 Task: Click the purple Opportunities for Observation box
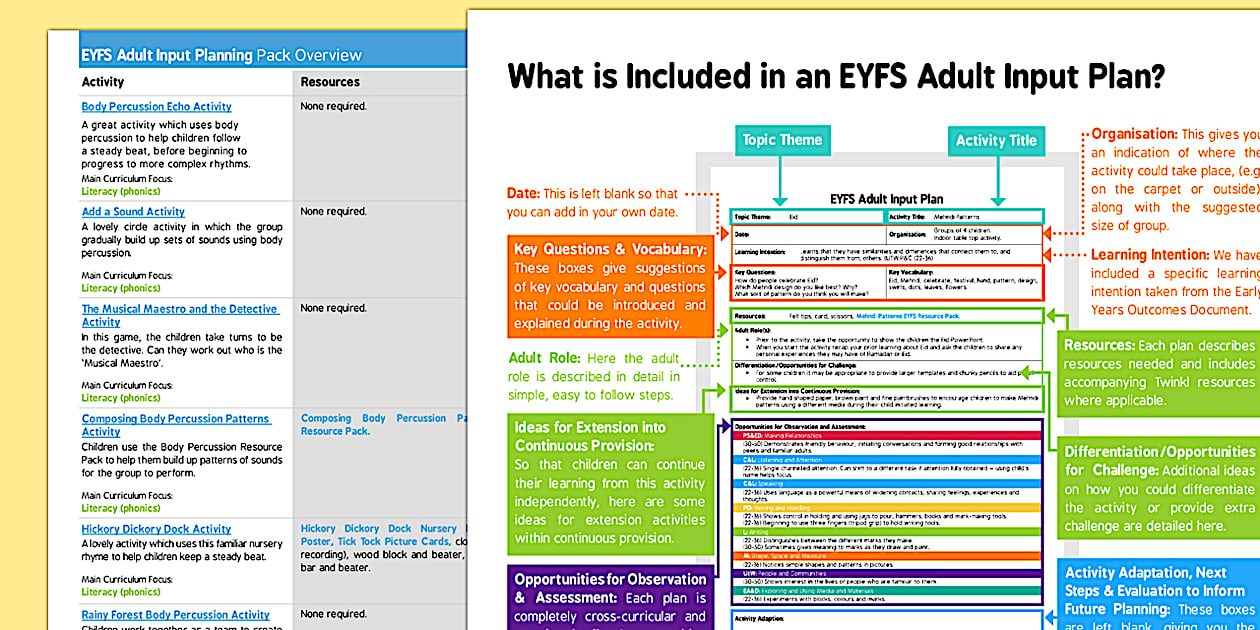[x=609, y=596]
